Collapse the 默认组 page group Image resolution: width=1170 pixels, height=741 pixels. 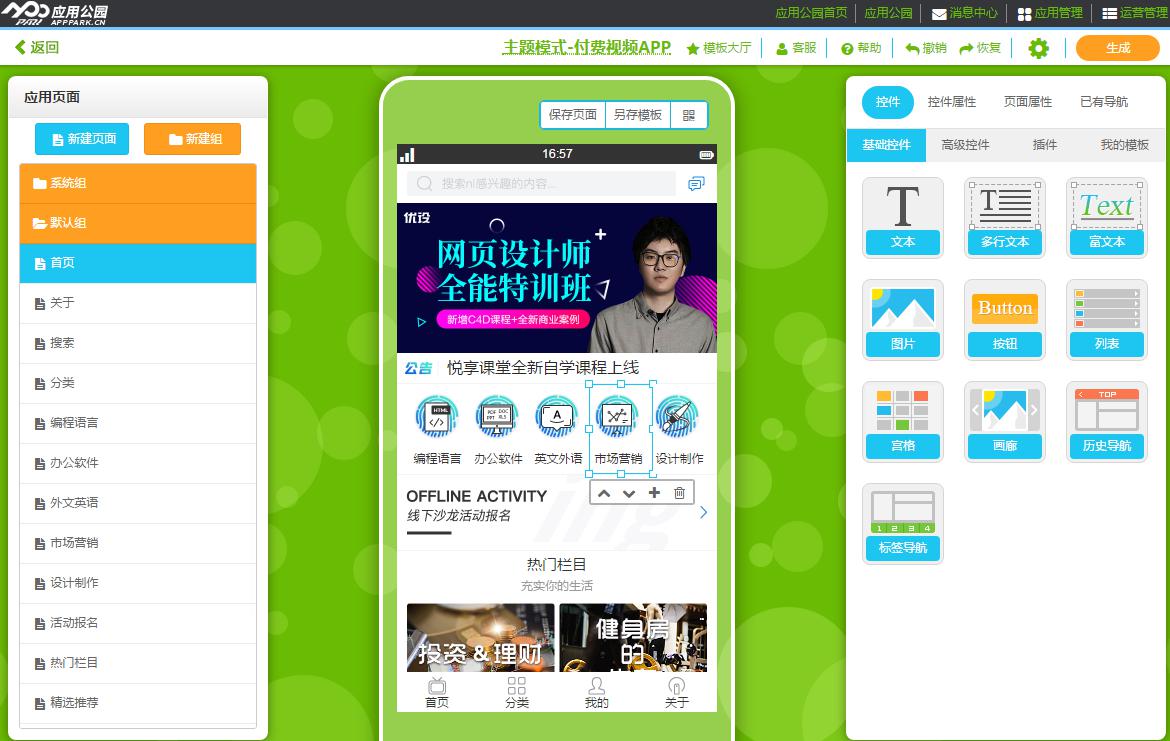coord(137,222)
